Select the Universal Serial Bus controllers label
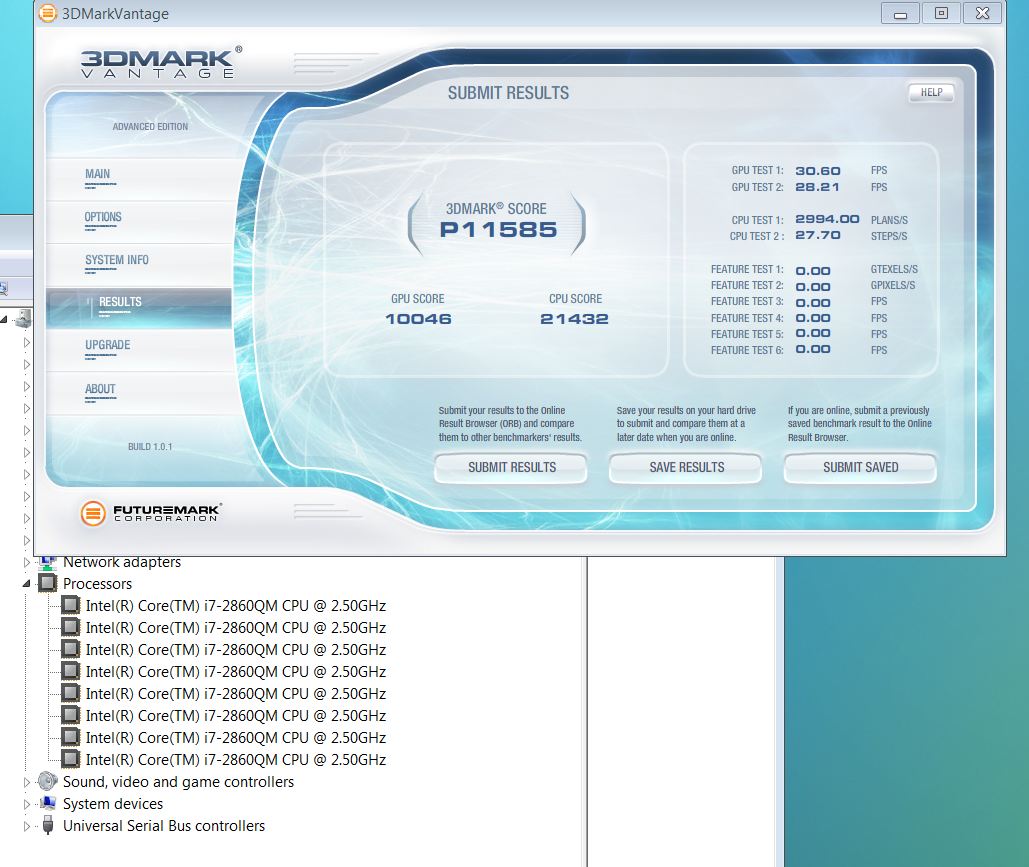The height and width of the screenshot is (867, 1029). pos(164,826)
